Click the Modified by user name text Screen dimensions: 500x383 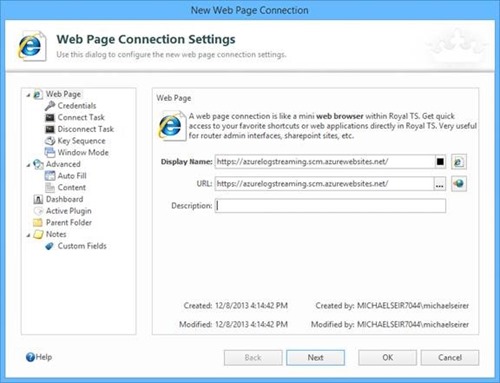click(413, 324)
